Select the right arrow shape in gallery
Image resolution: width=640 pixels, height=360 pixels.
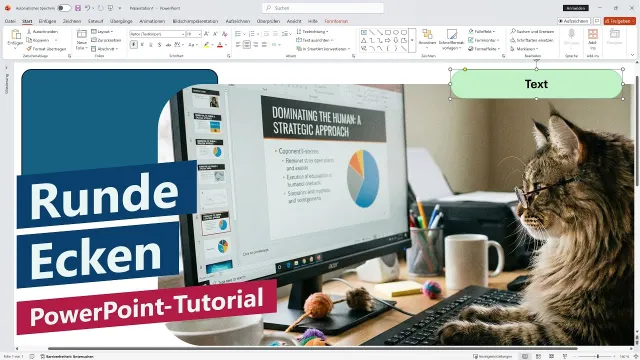(388, 40)
